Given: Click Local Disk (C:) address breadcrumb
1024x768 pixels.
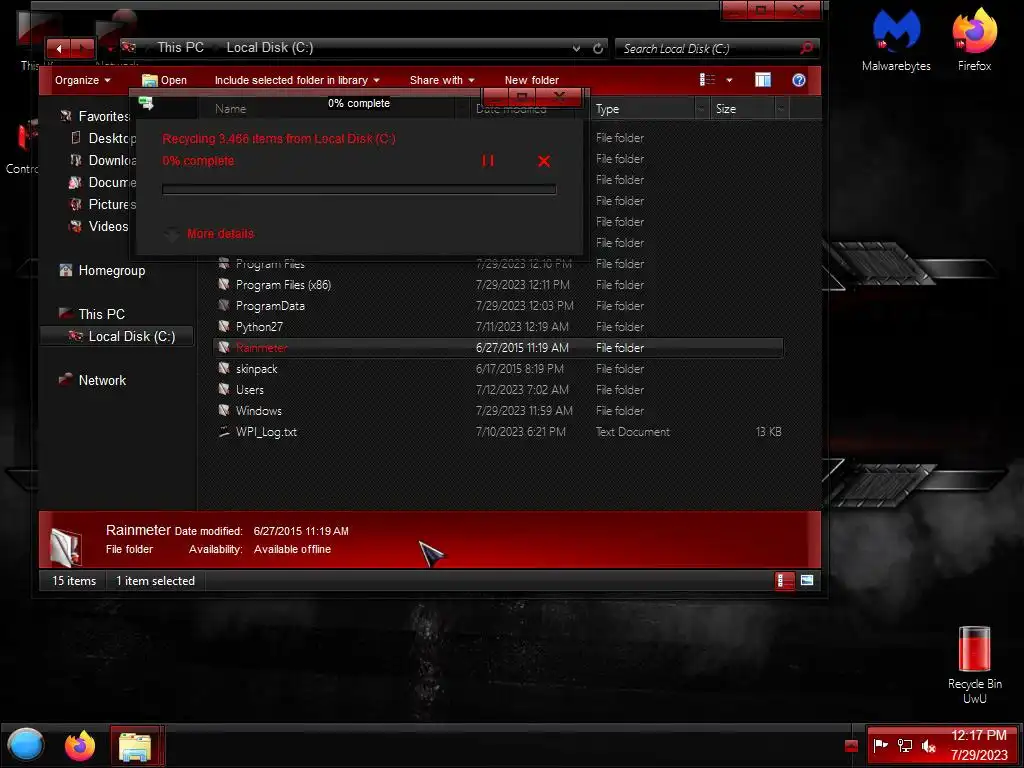Looking at the screenshot, I should point(270,48).
